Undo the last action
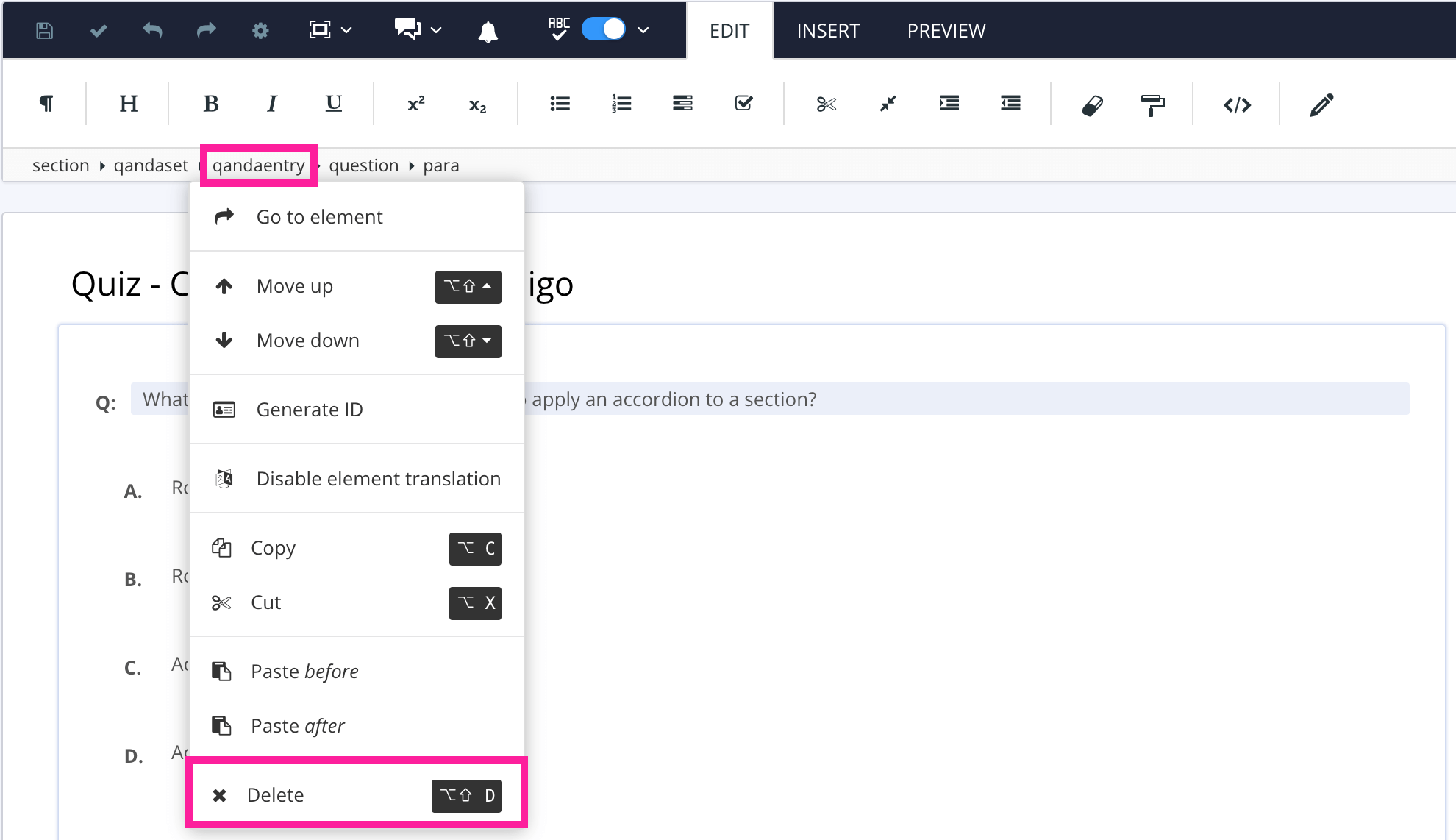 point(152,30)
